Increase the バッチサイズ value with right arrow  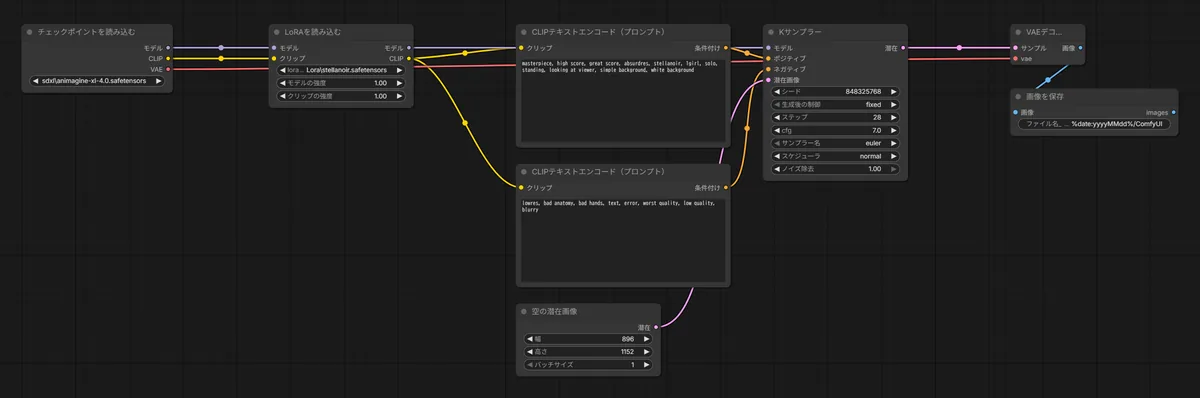[x=647, y=365]
